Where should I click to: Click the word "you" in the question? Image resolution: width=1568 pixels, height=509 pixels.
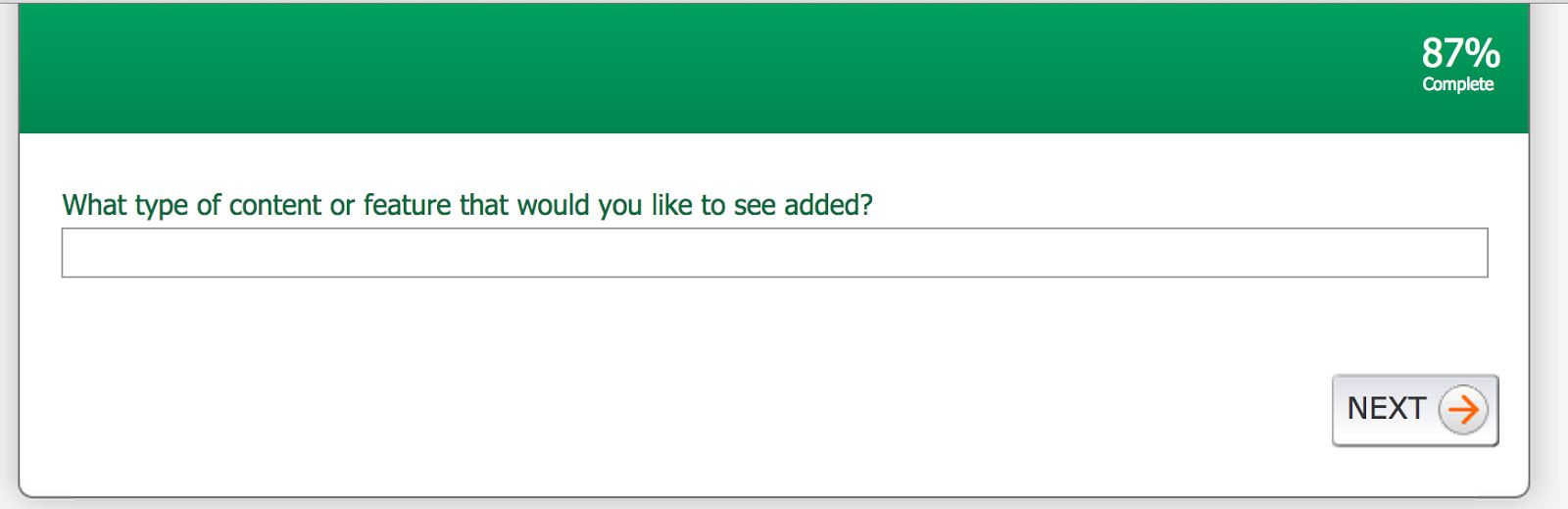[x=620, y=206]
